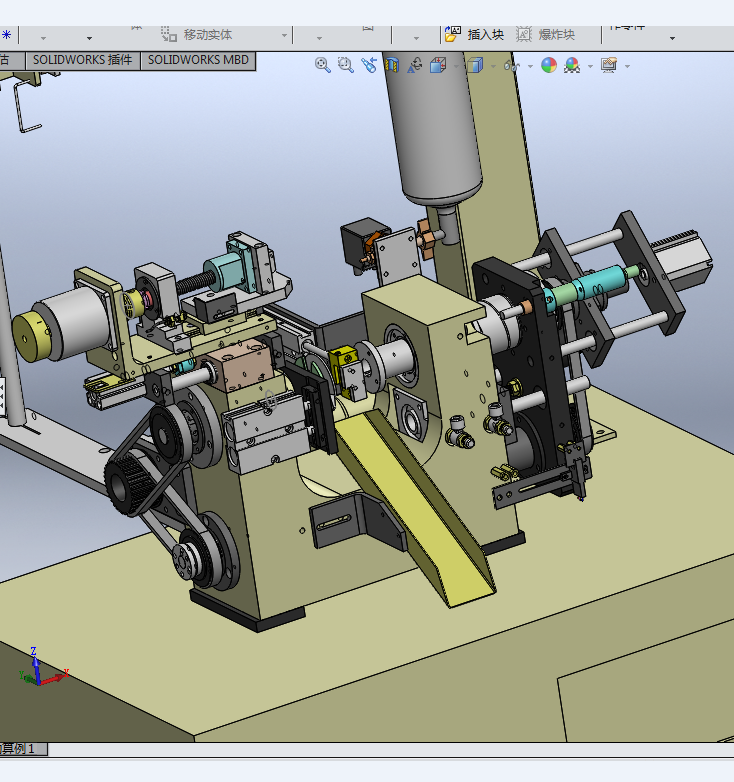Open the Section View tool
The width and height of the screenshot is (734, 782).
392,65
